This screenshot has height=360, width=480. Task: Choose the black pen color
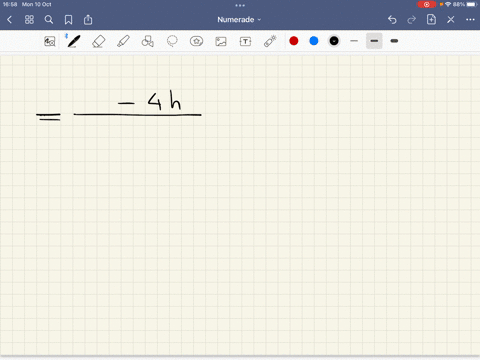334,41
